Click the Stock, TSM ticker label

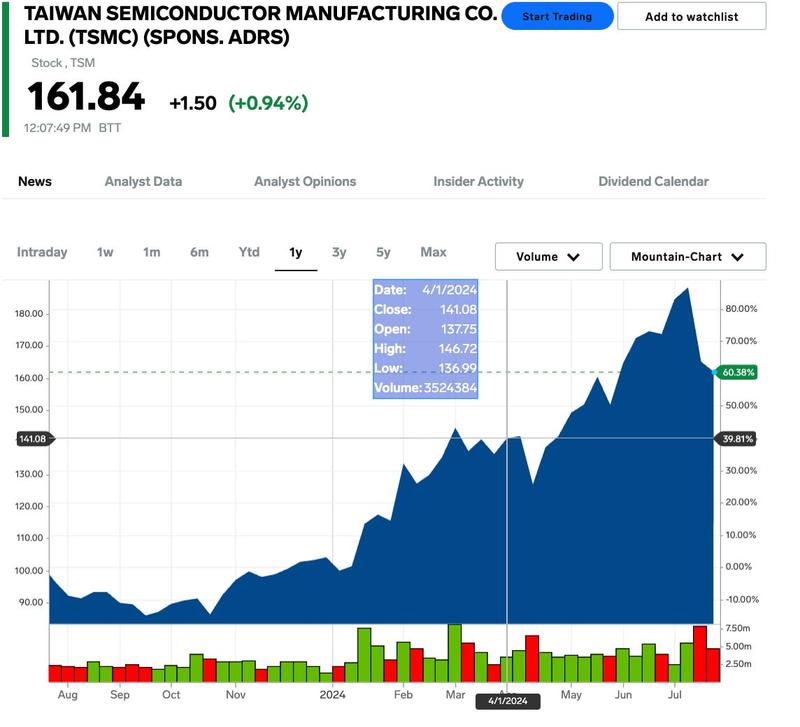[63, 63]
